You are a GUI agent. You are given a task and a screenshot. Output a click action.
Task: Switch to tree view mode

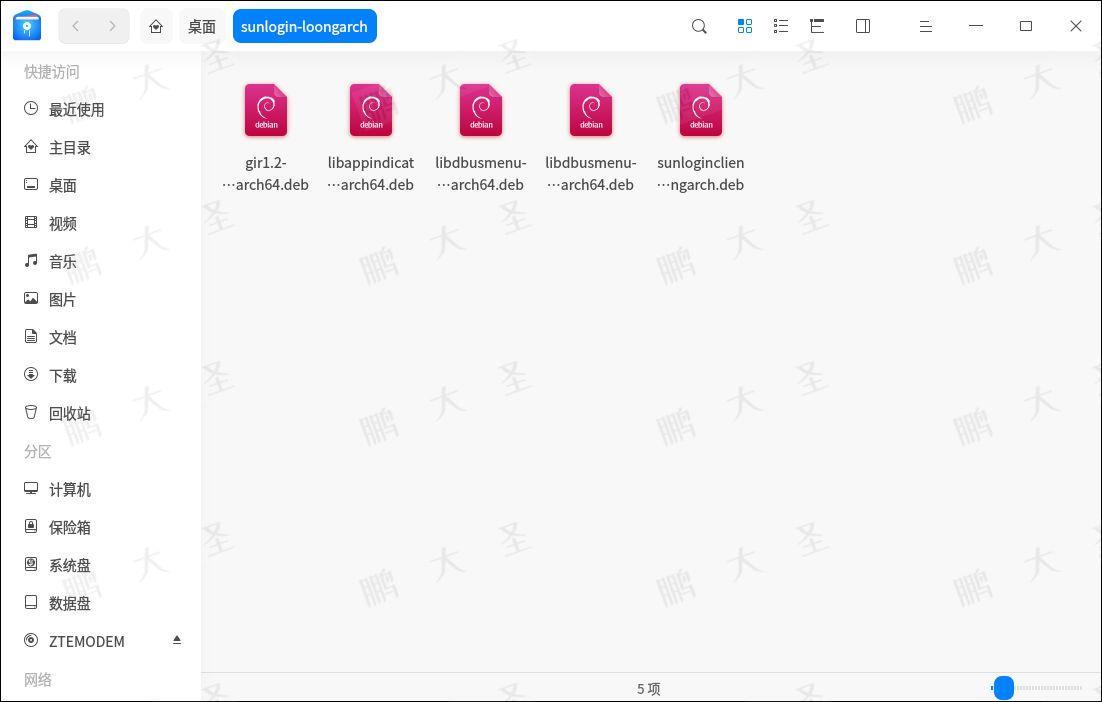coord(816,26)
